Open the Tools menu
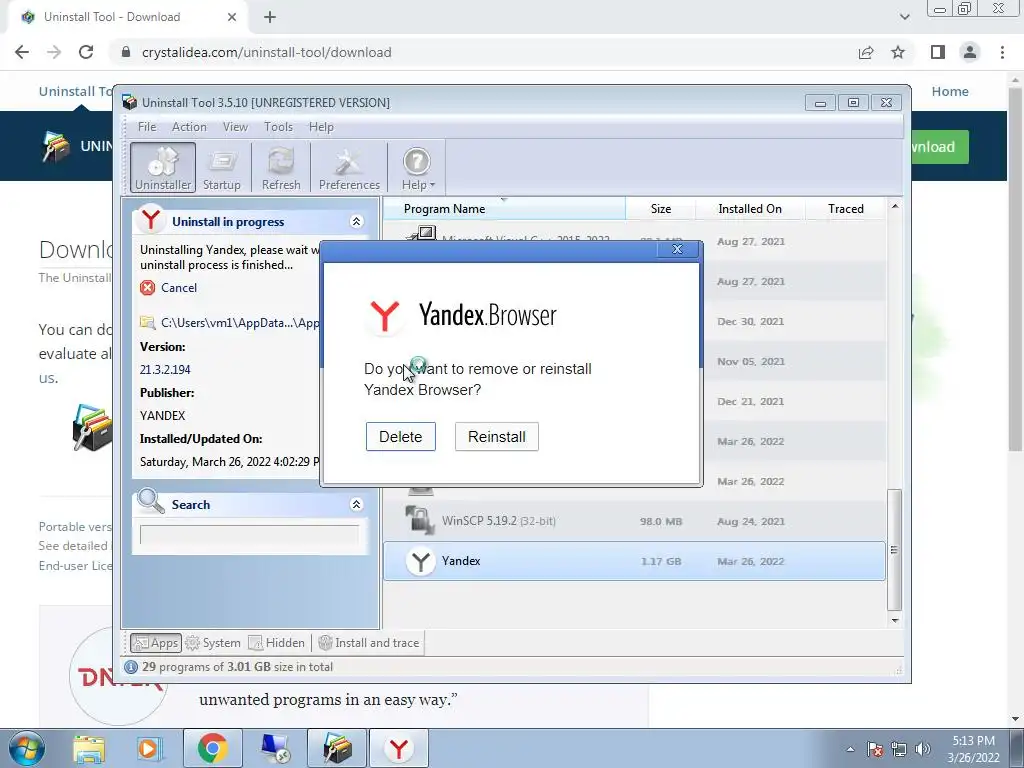The height and width of the screenshot is (768, 1024). 278,127
